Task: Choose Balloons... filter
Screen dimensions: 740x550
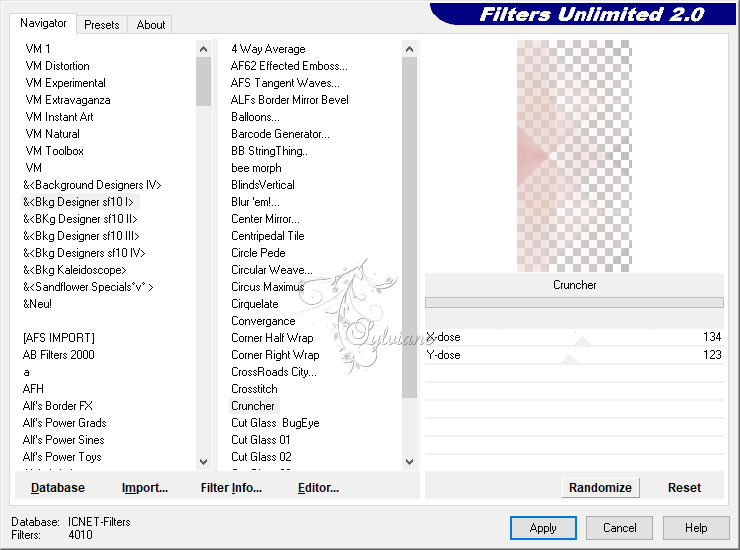Action: [x=255, y=117]
